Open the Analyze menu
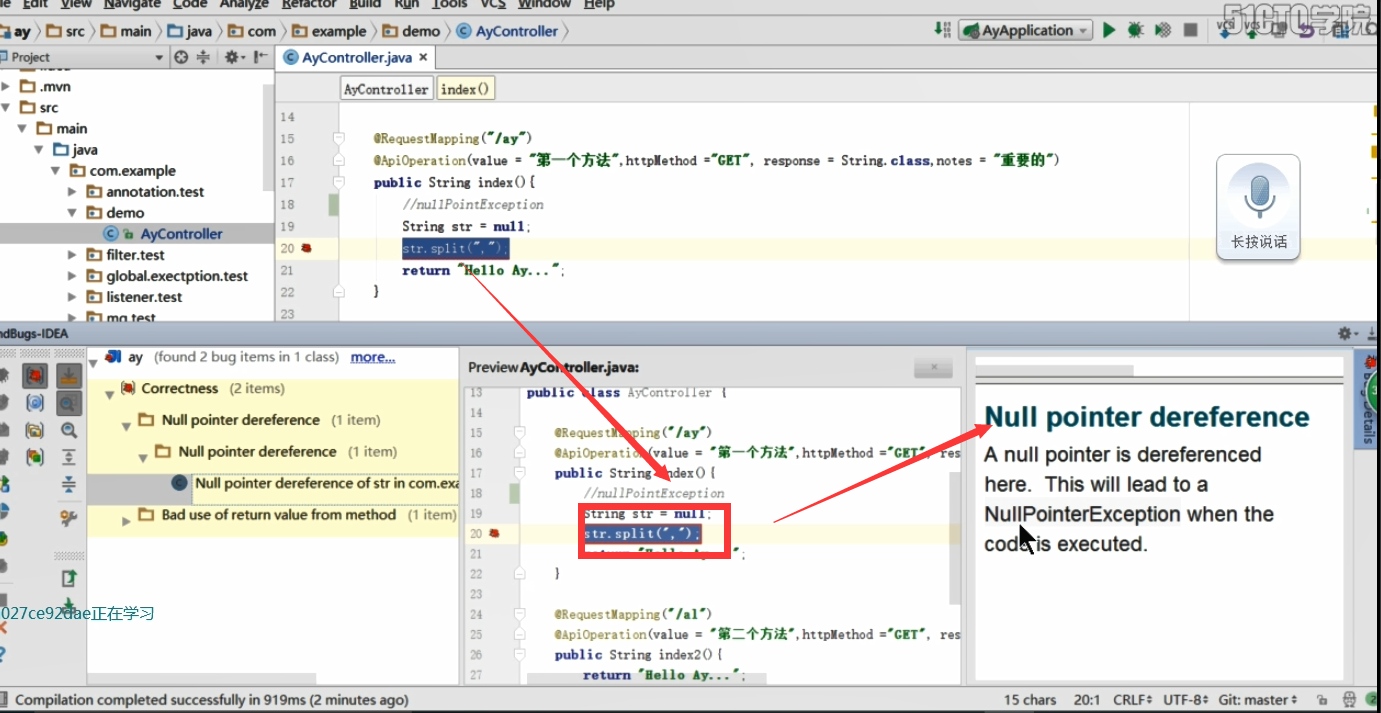 click(244, 4)
